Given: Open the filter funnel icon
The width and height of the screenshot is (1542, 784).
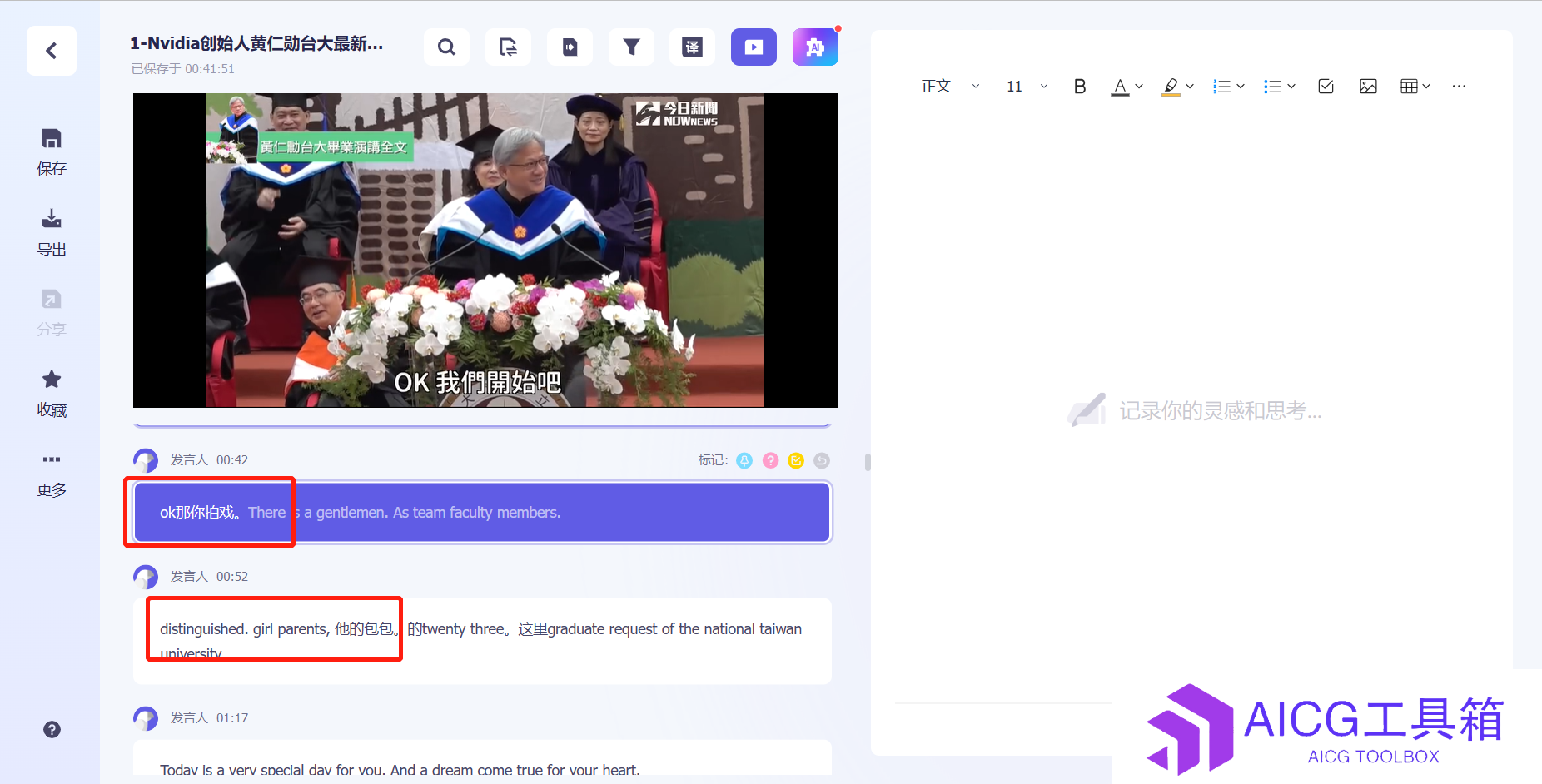Looking at the screenshot, I should [631, 47].
